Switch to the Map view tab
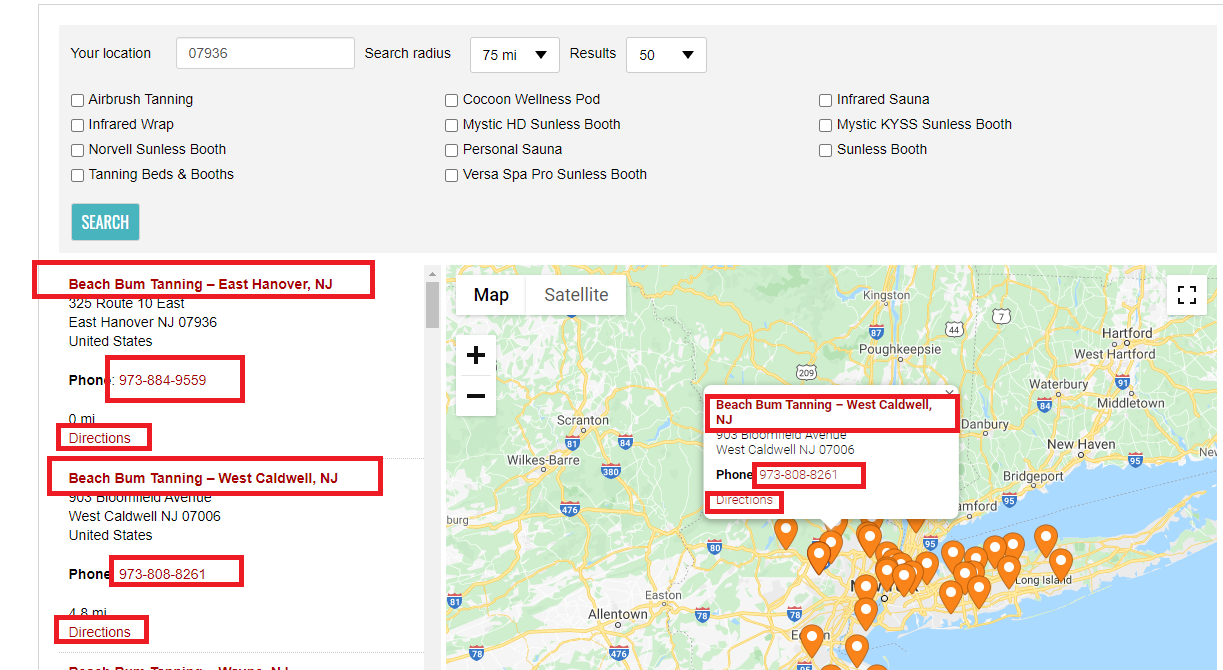1223x670 pixels. [x=491, y=295]
